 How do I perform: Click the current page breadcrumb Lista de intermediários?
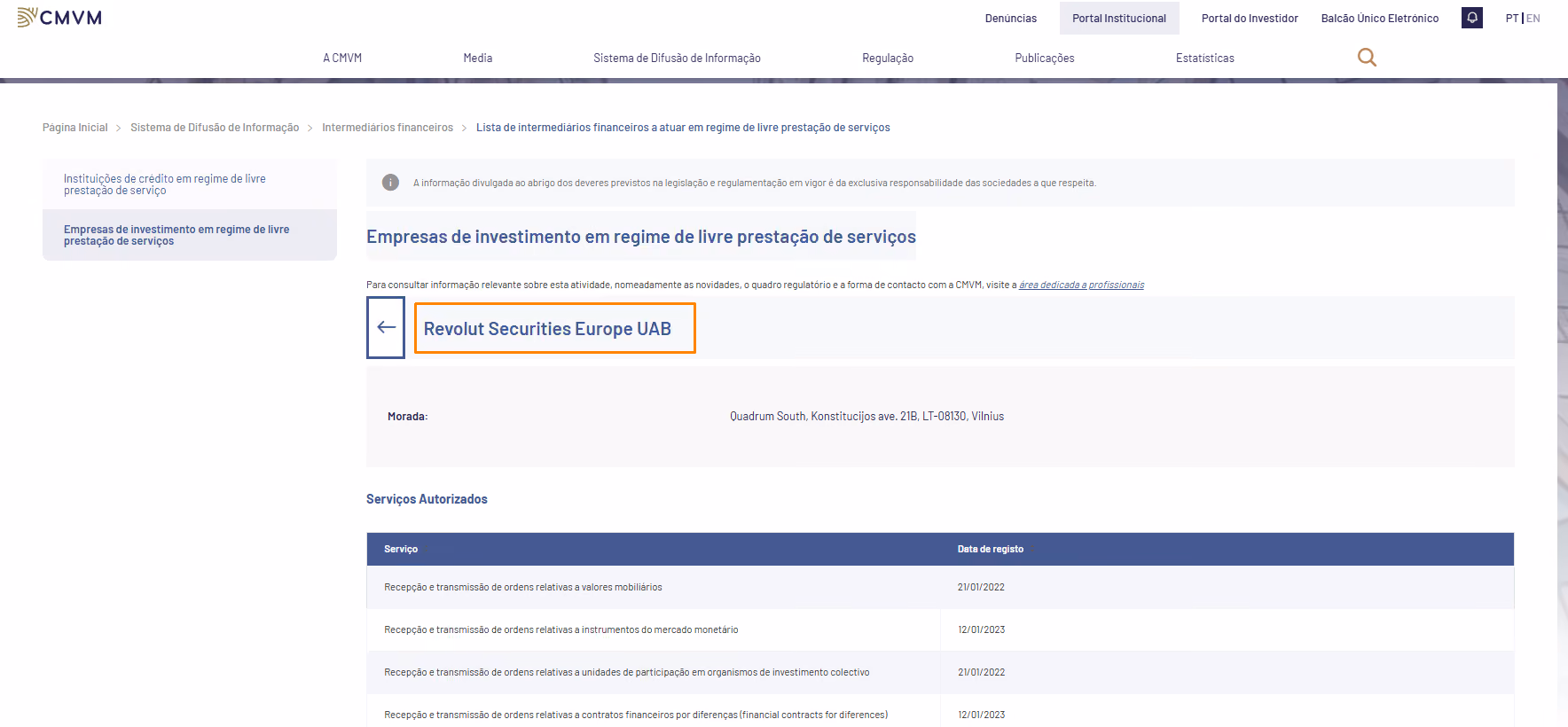[683, 128]
